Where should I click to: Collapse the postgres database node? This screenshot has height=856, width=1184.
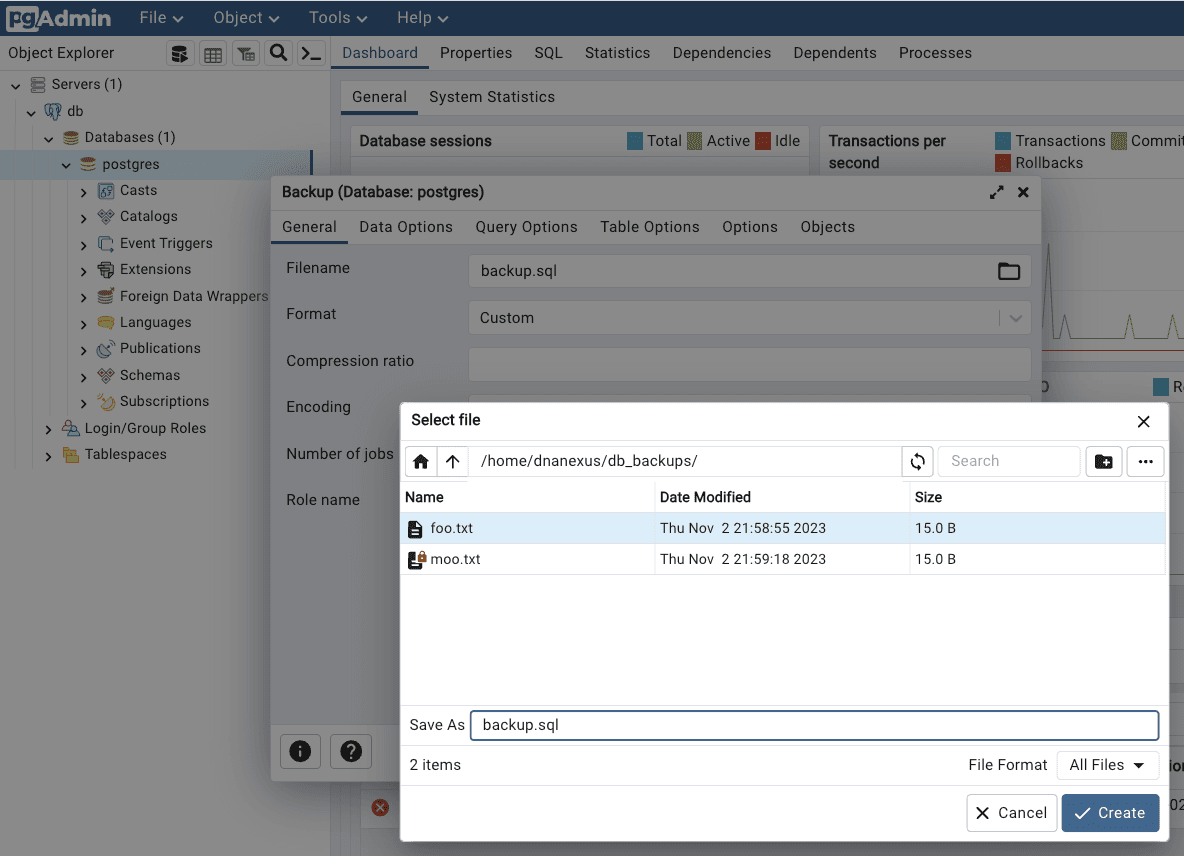(66, 165)
